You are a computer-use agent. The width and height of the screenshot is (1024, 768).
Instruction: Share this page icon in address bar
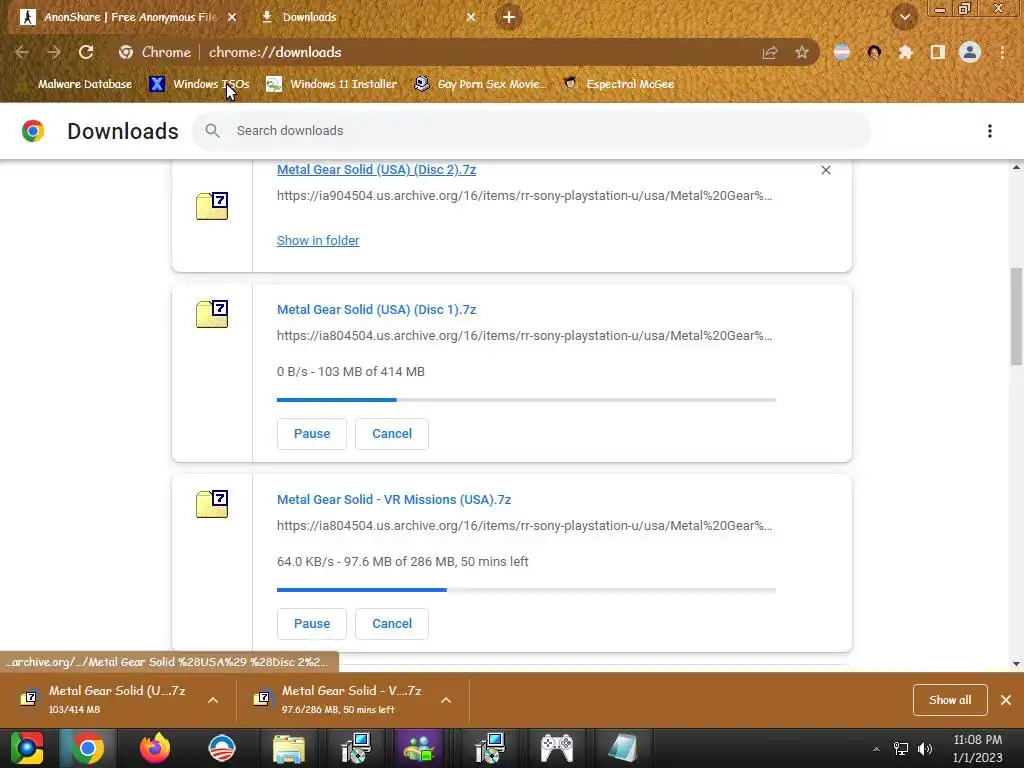pyautogui.click(x=770, y=52)
